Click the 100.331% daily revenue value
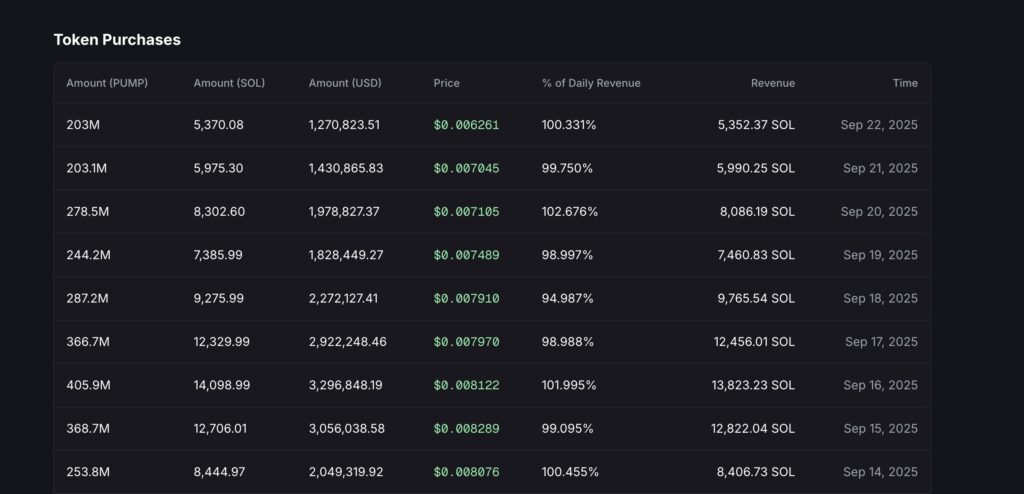The width and height of the screenshot is (1024, 494). coord(569,125)
